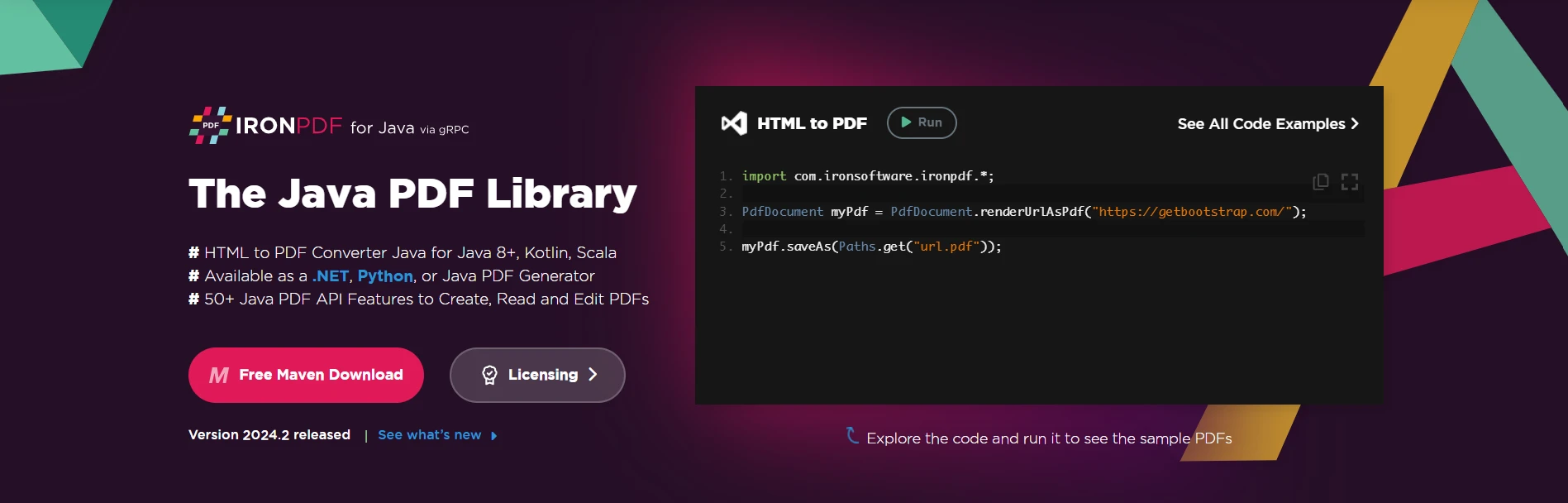Click 'HTML to PDF' code panel title
This screenshot has height=503, width=1568.
[x=812, y=123]
